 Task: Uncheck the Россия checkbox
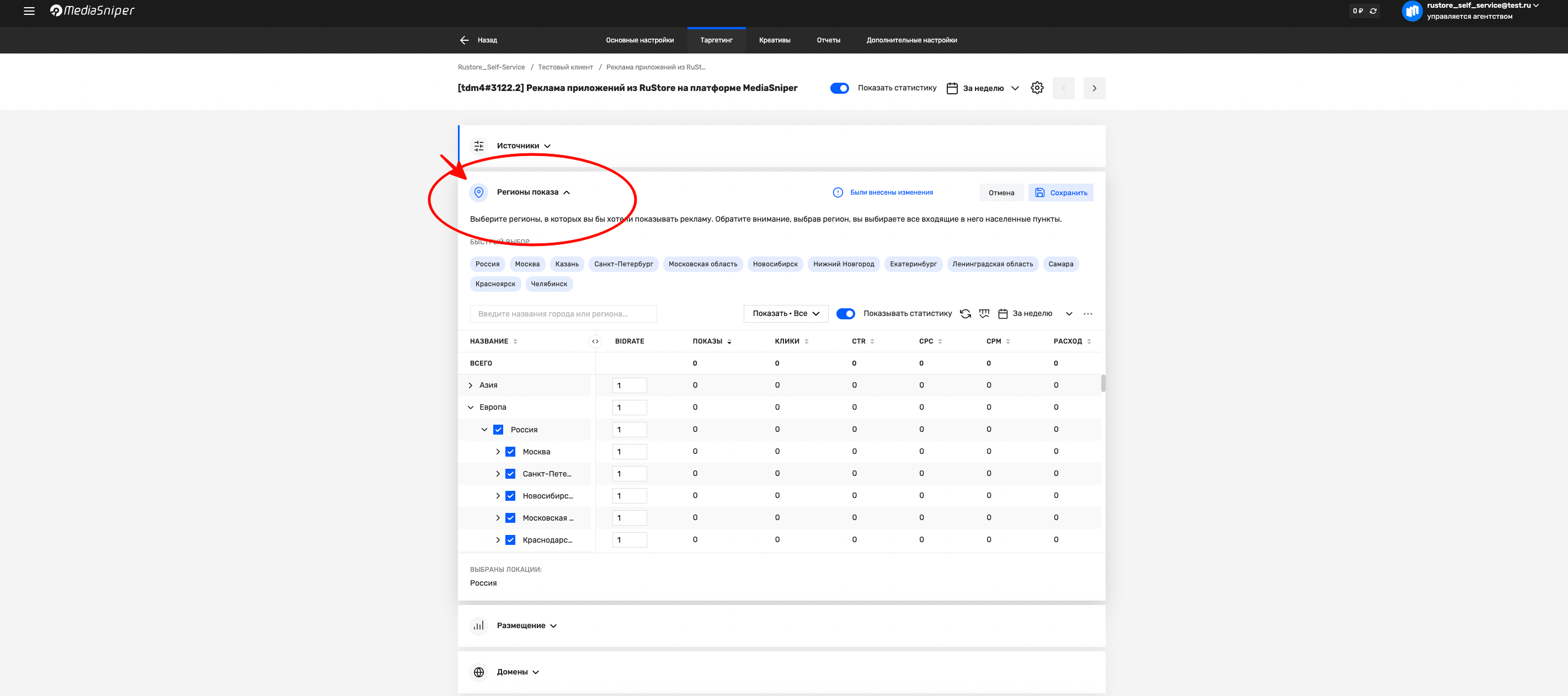click(x=498, y=430)
